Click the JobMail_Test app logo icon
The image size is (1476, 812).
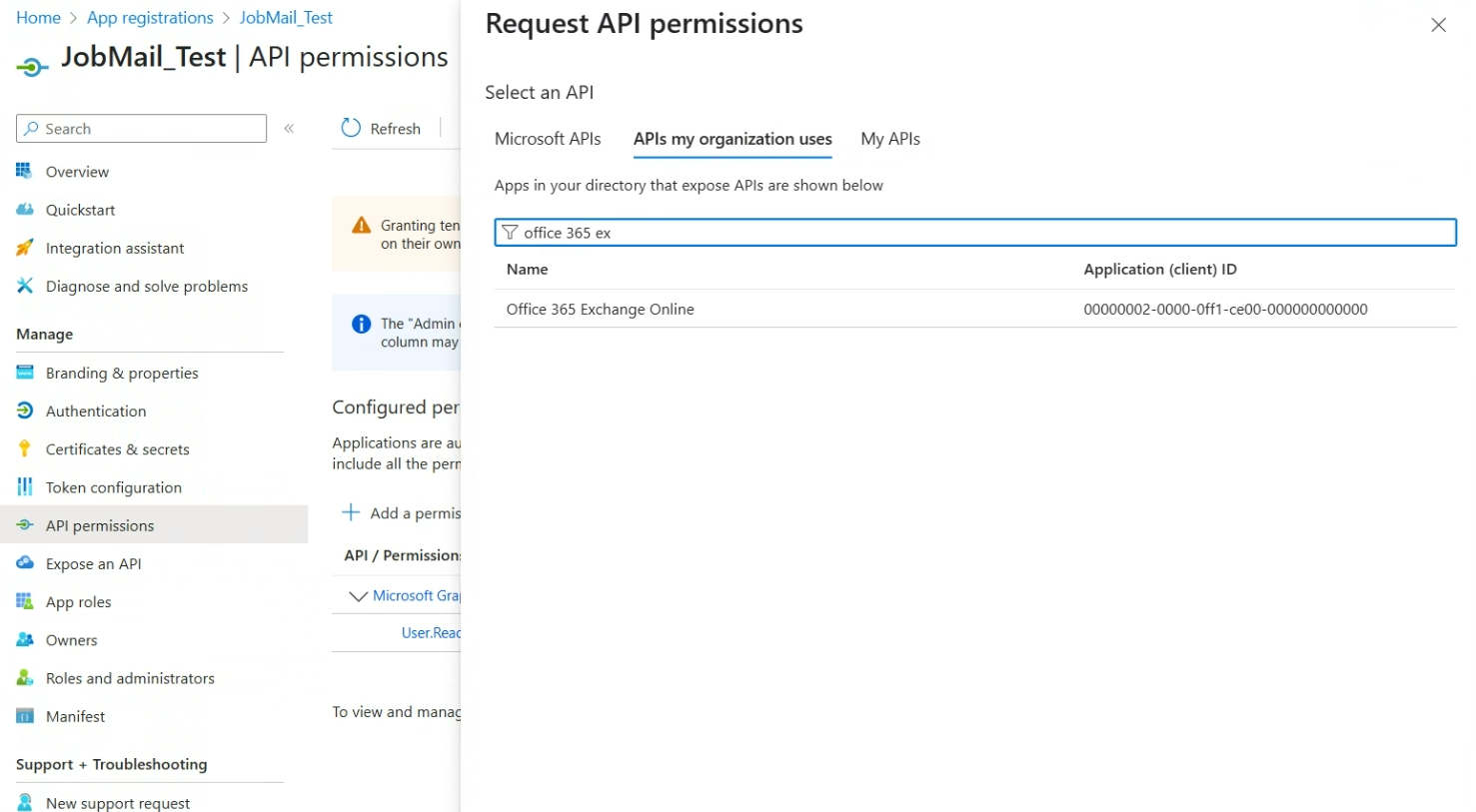coord(32,68)
